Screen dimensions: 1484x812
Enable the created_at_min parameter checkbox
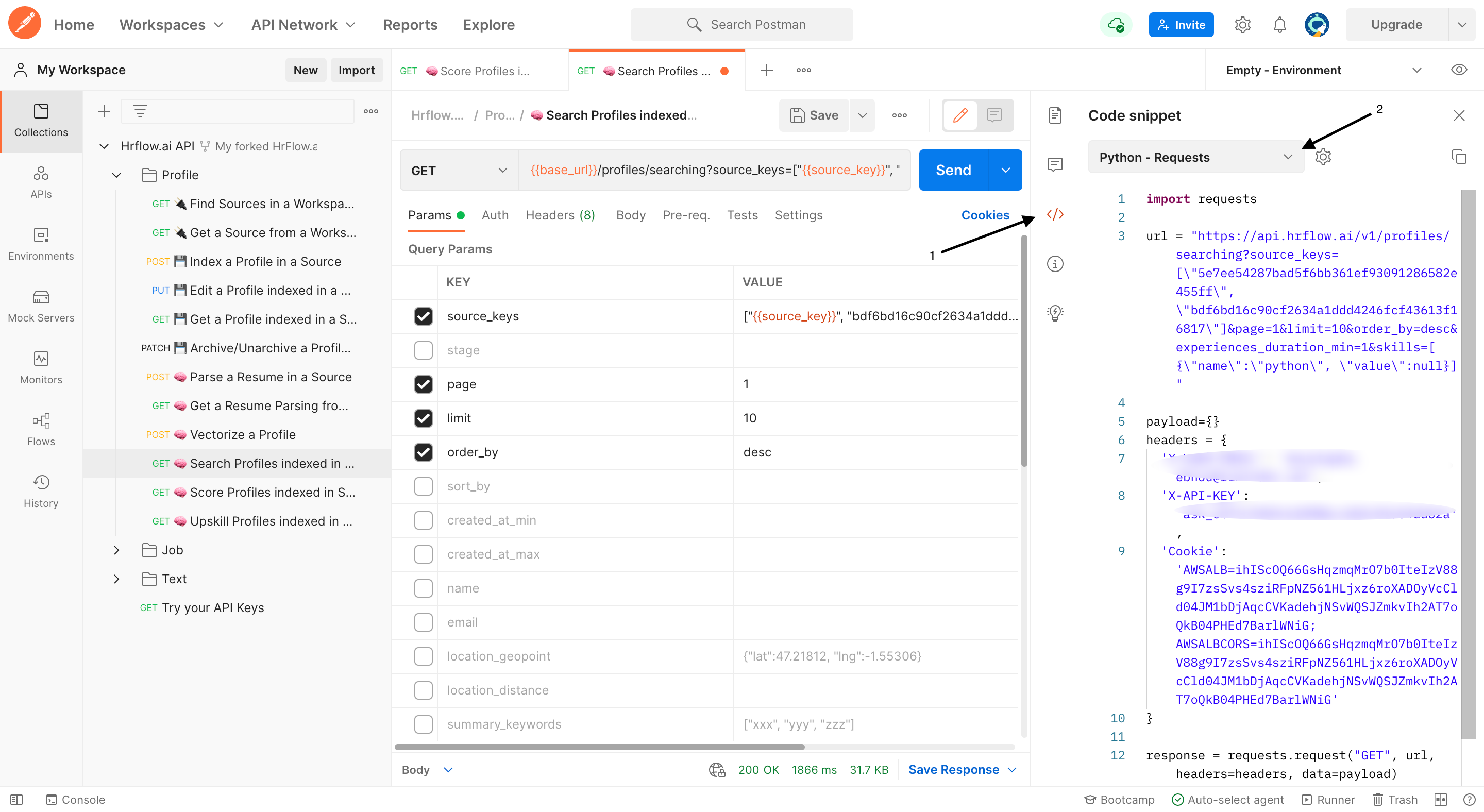[424, 520]
